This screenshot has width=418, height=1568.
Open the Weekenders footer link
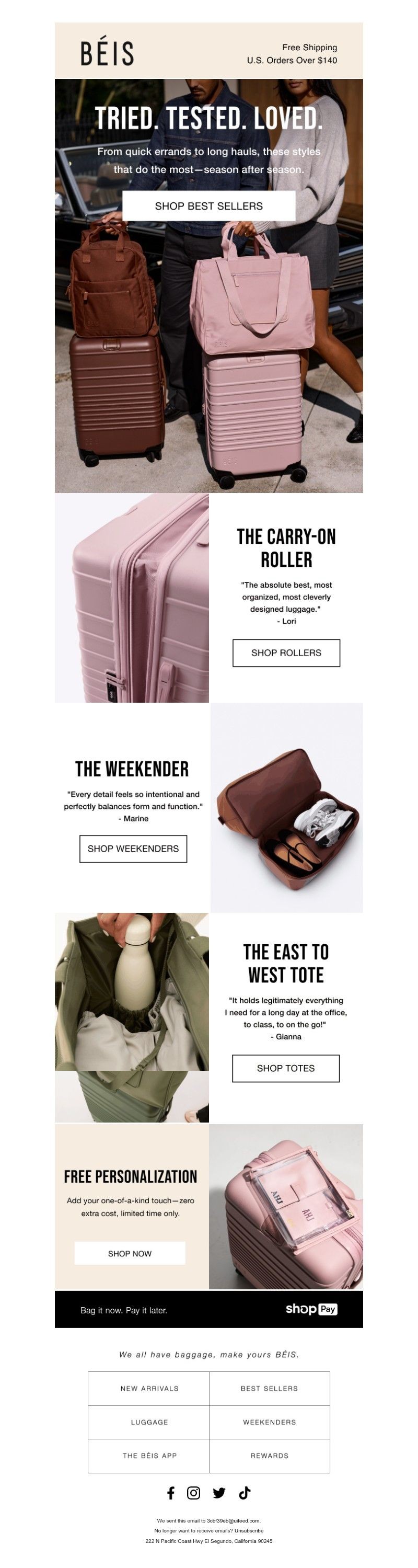270,1422
